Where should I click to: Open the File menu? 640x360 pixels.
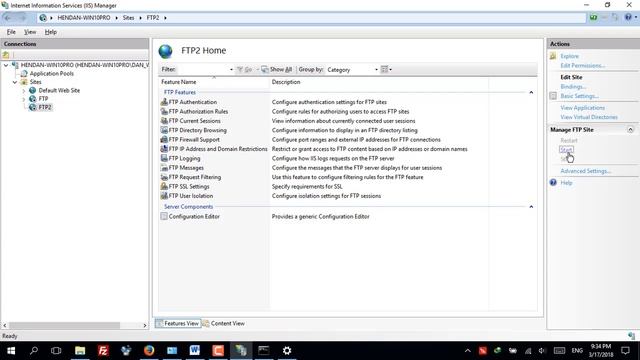coord(11,32)
